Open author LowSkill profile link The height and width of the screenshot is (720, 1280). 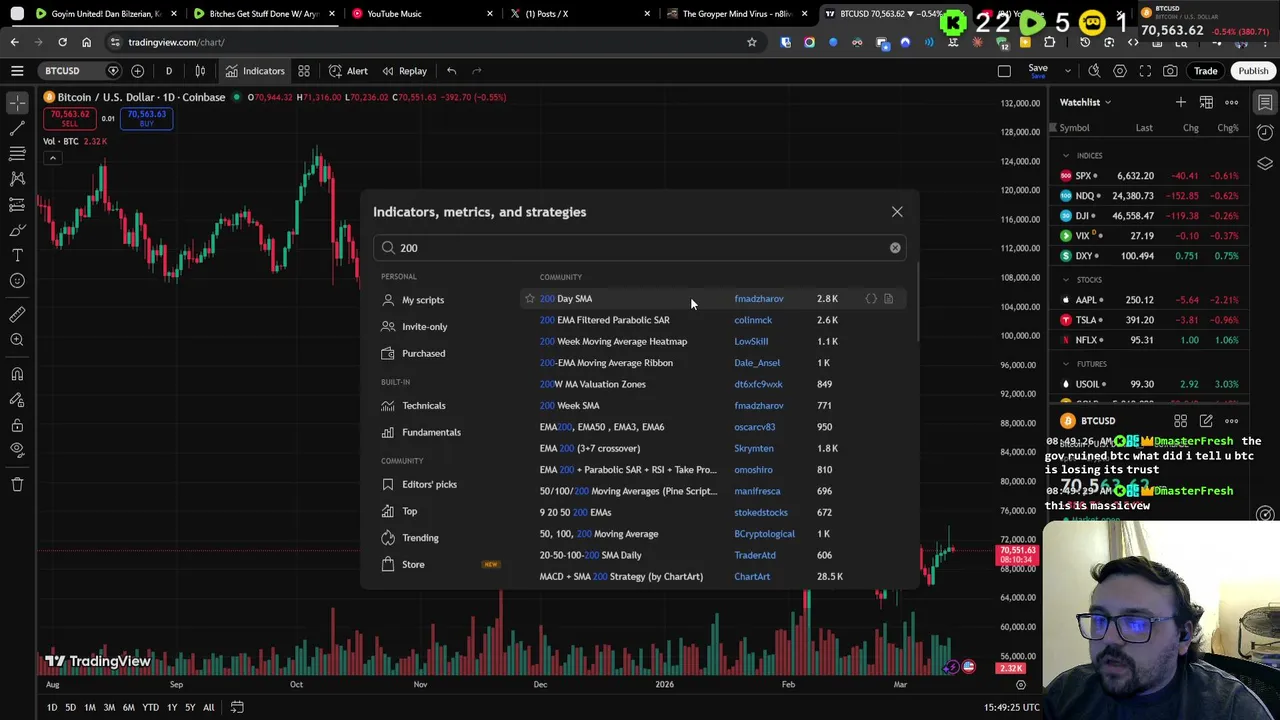click(751, 342)
